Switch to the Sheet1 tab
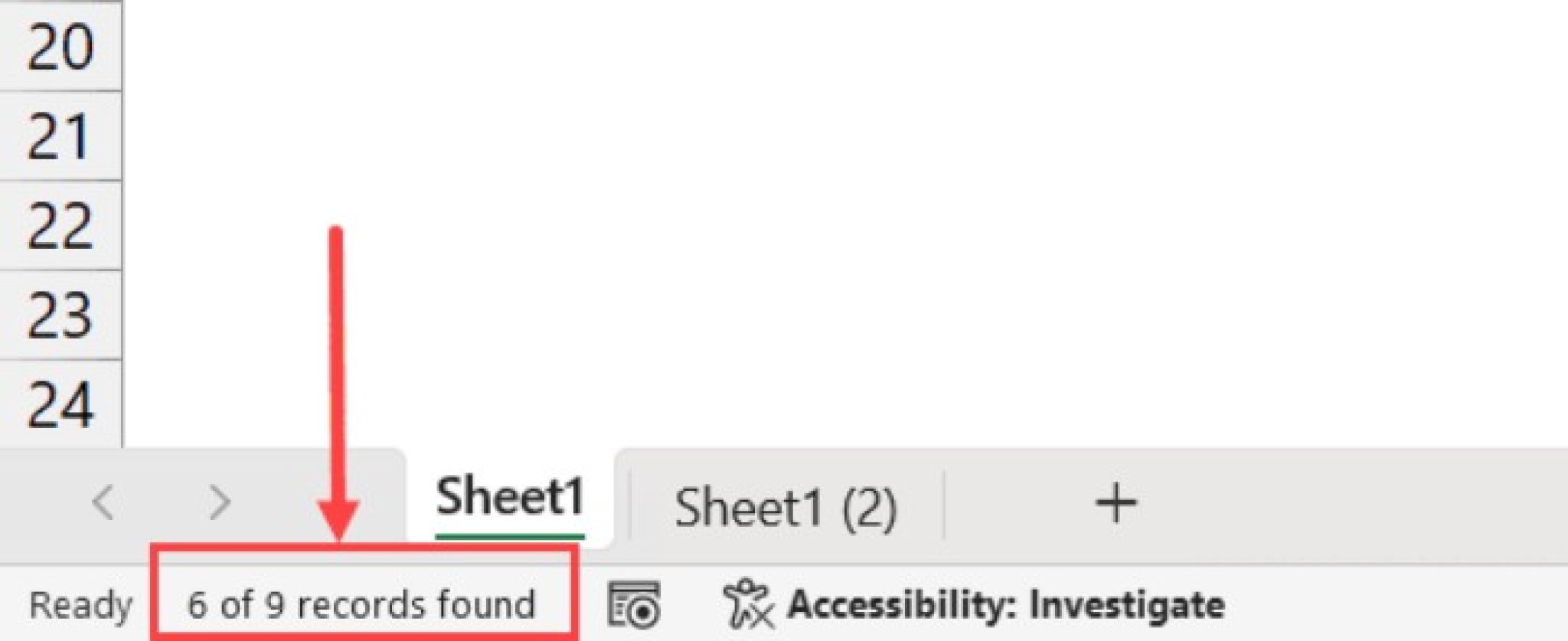 point(508,498)
